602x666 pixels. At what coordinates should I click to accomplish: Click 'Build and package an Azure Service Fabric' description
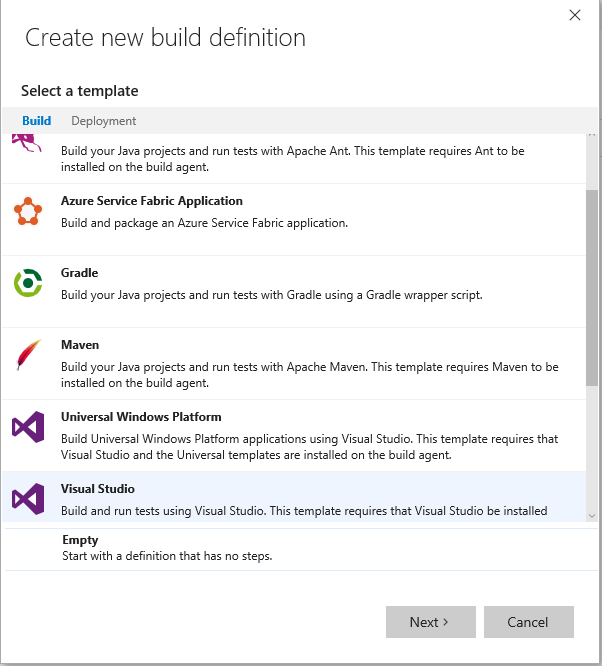[x=204, y=223]
